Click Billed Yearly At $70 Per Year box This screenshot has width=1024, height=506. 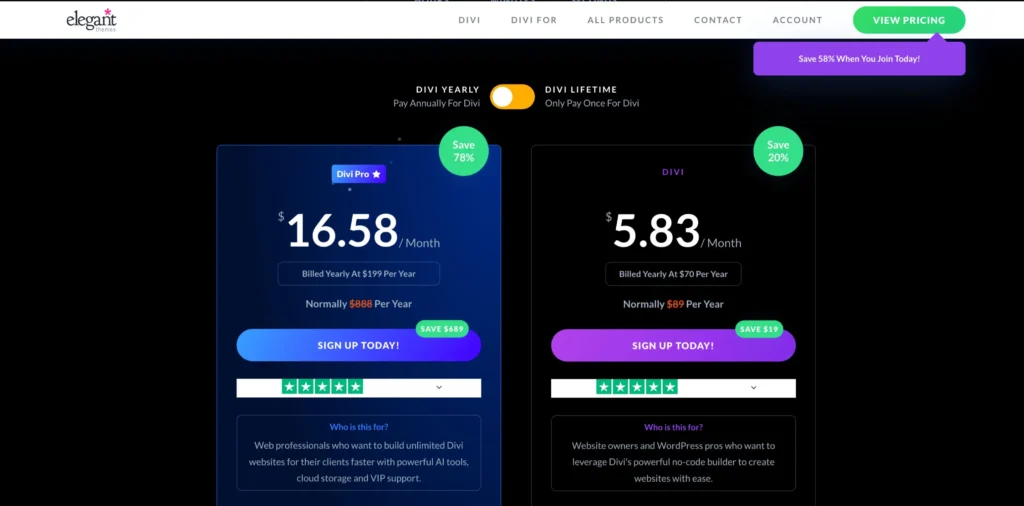pyautogui.click(x=673, y=274)
